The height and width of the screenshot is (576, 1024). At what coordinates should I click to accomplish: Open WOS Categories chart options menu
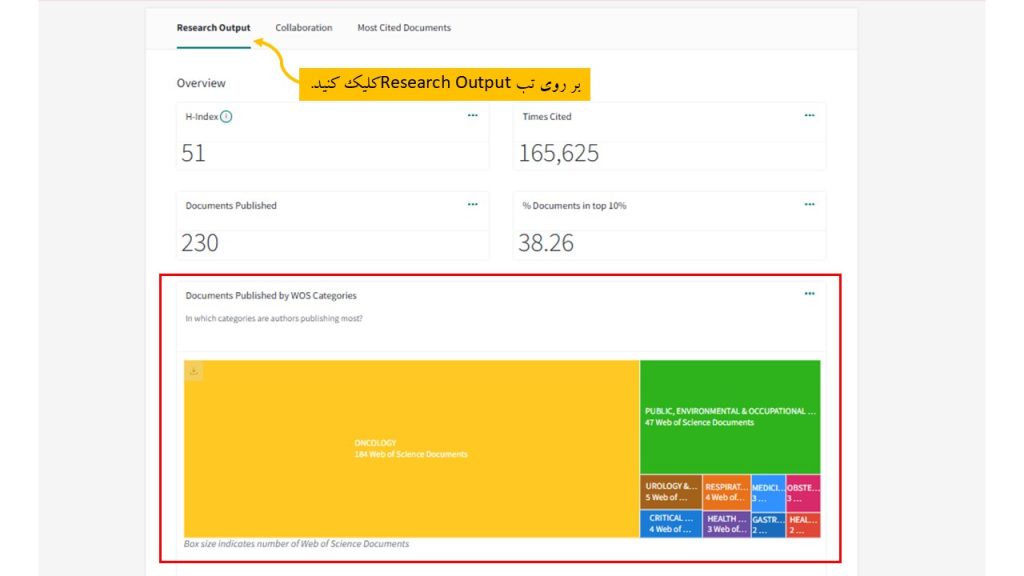tap(809, 294)
